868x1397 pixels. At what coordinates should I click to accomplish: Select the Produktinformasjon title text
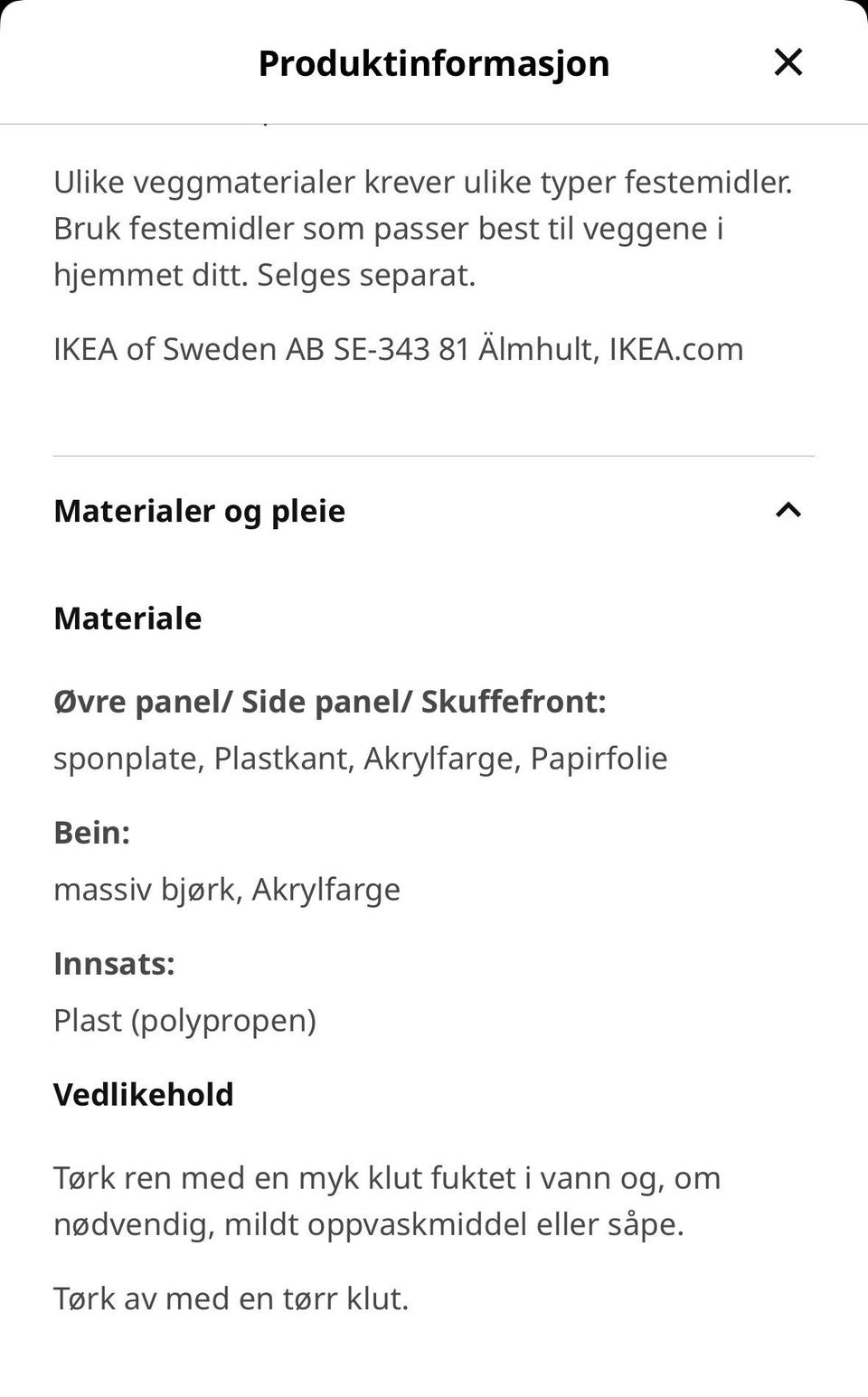[x=434, y=63]
